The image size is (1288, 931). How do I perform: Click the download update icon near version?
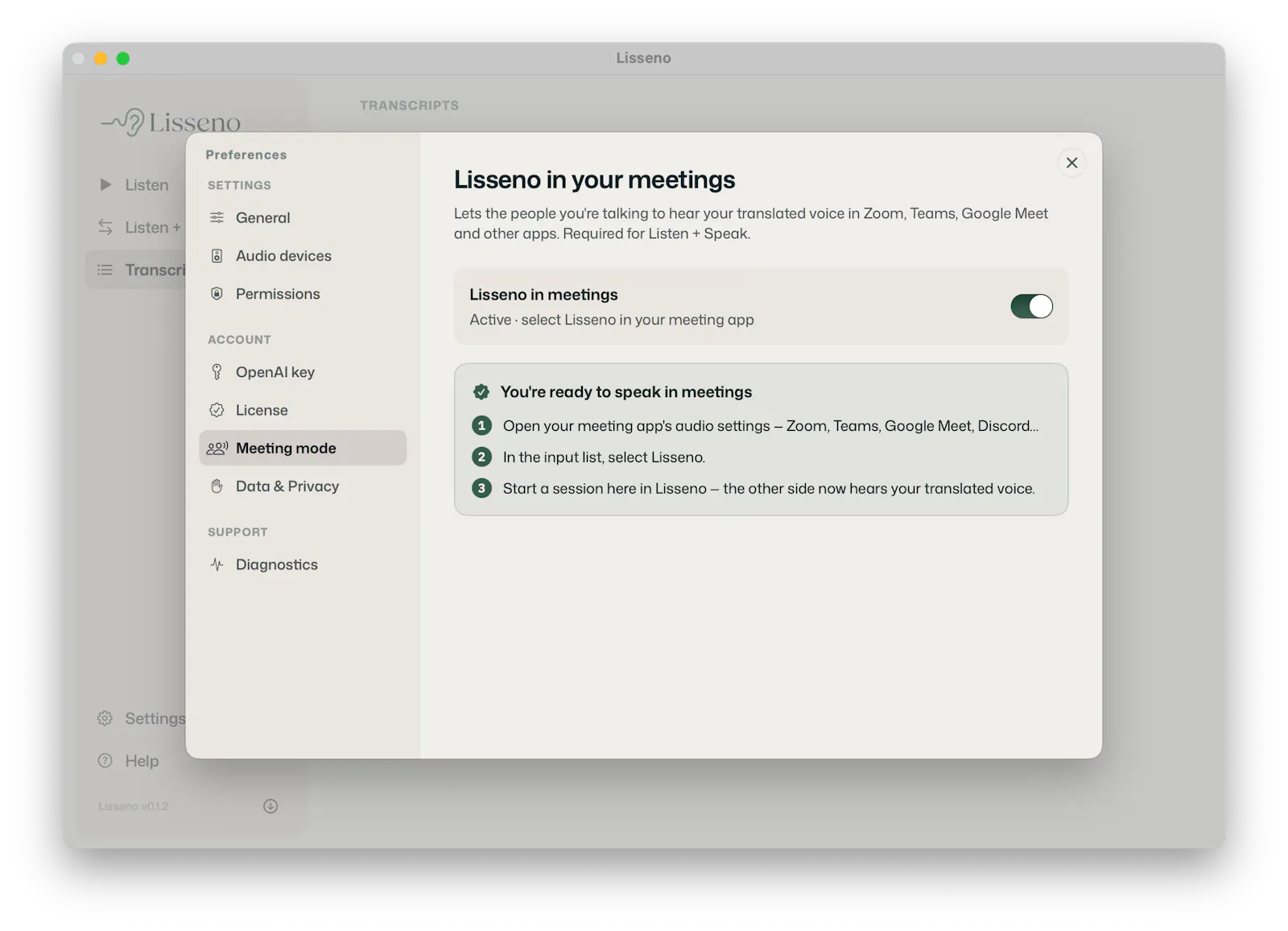coord(270,806)
